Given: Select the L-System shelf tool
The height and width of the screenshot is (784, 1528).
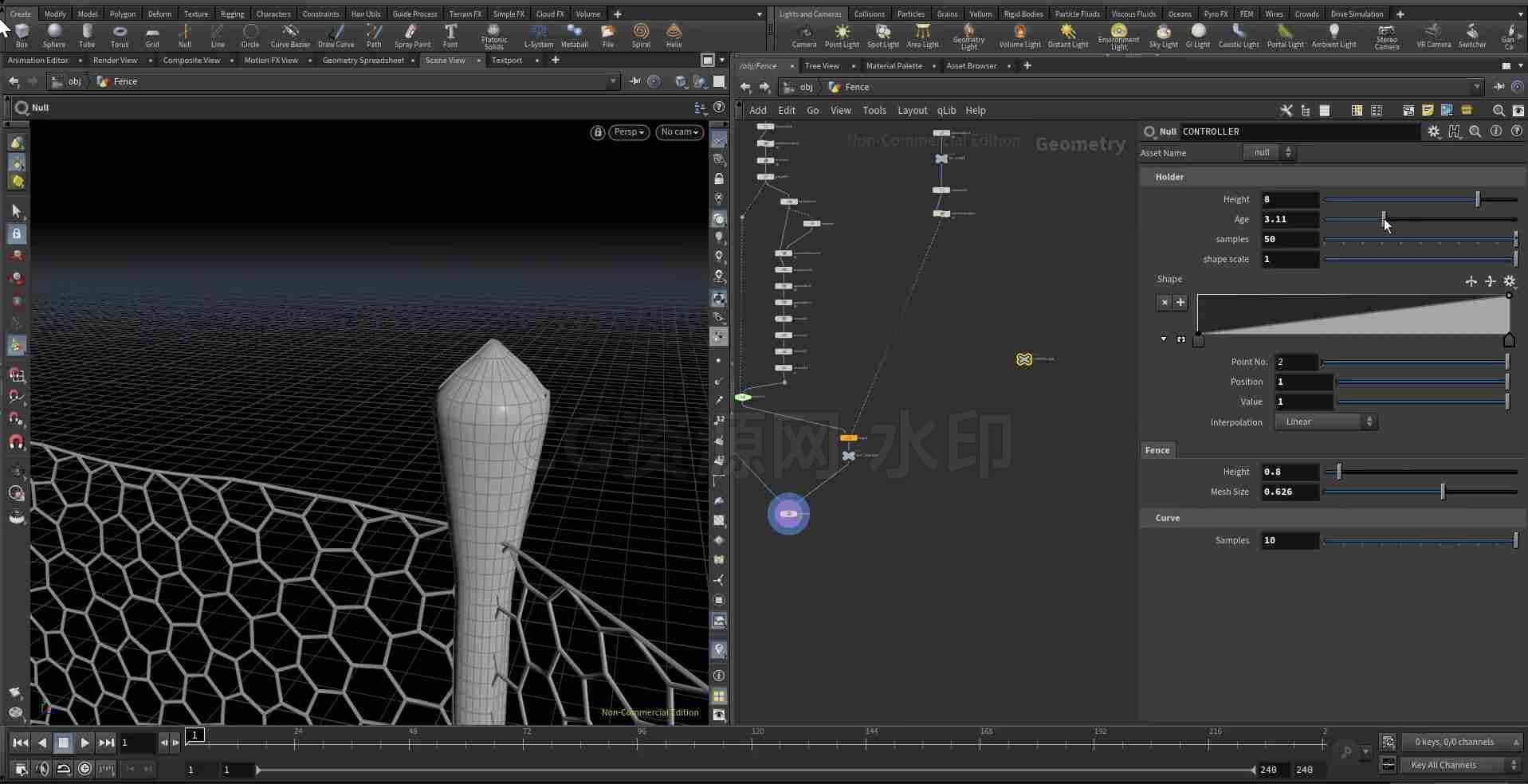Looking at the screenshot, I should [x=539, y=36].
